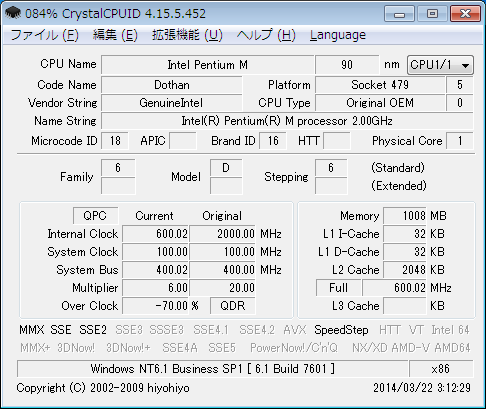Open the ヘルプ (H) menu
Viewport: 486px width, 409px height.
point(266,35)
